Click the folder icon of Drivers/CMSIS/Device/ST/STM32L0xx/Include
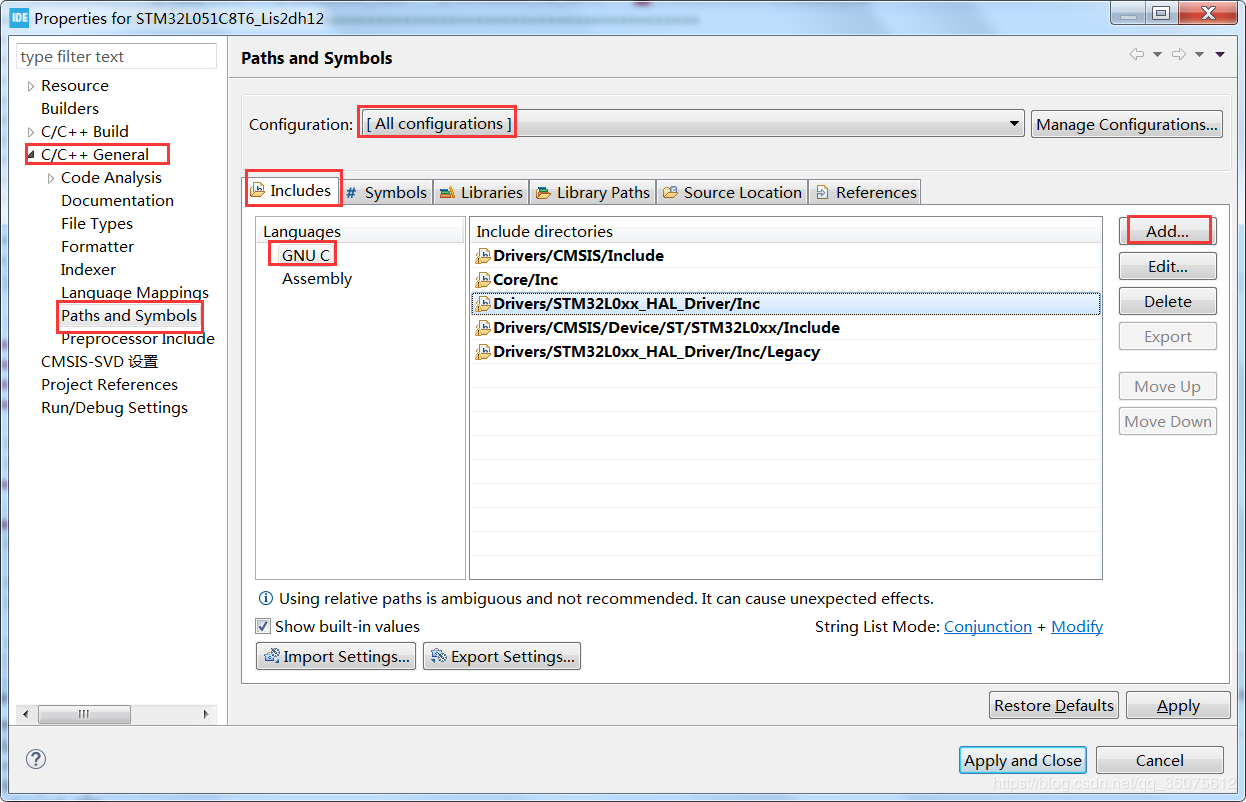The height and width of the screenshot is (802, 1246). point(483,328)
